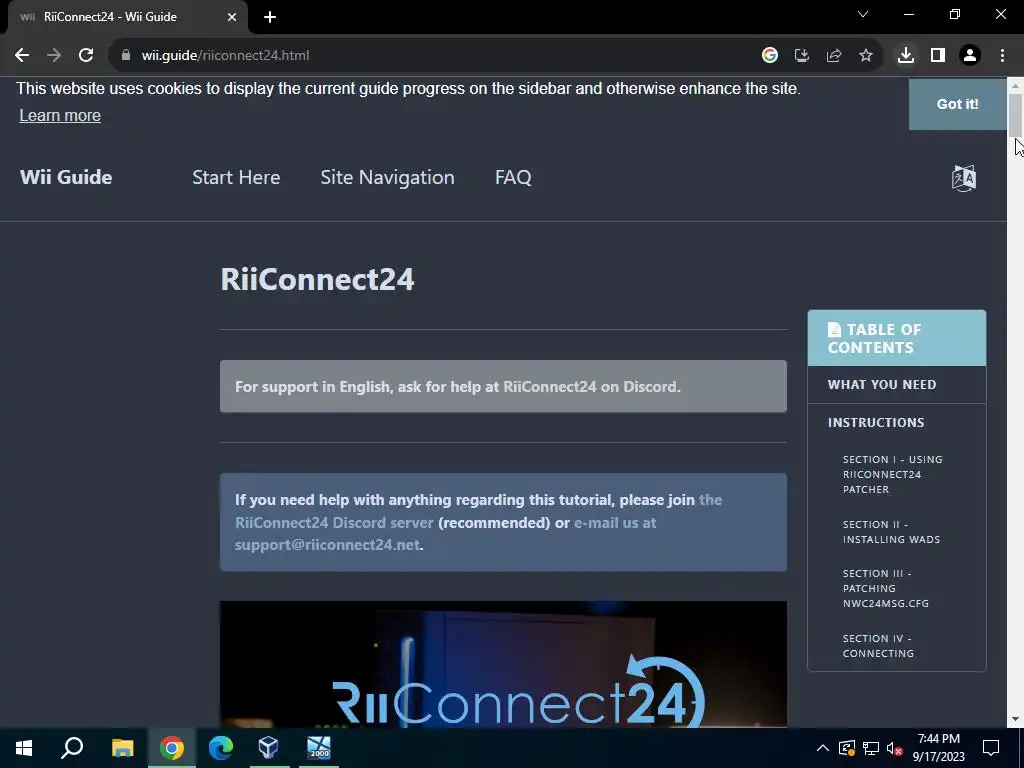1024x768 pixels.
Task: Go to the Wii Guide home link
Action: (66, 178)
